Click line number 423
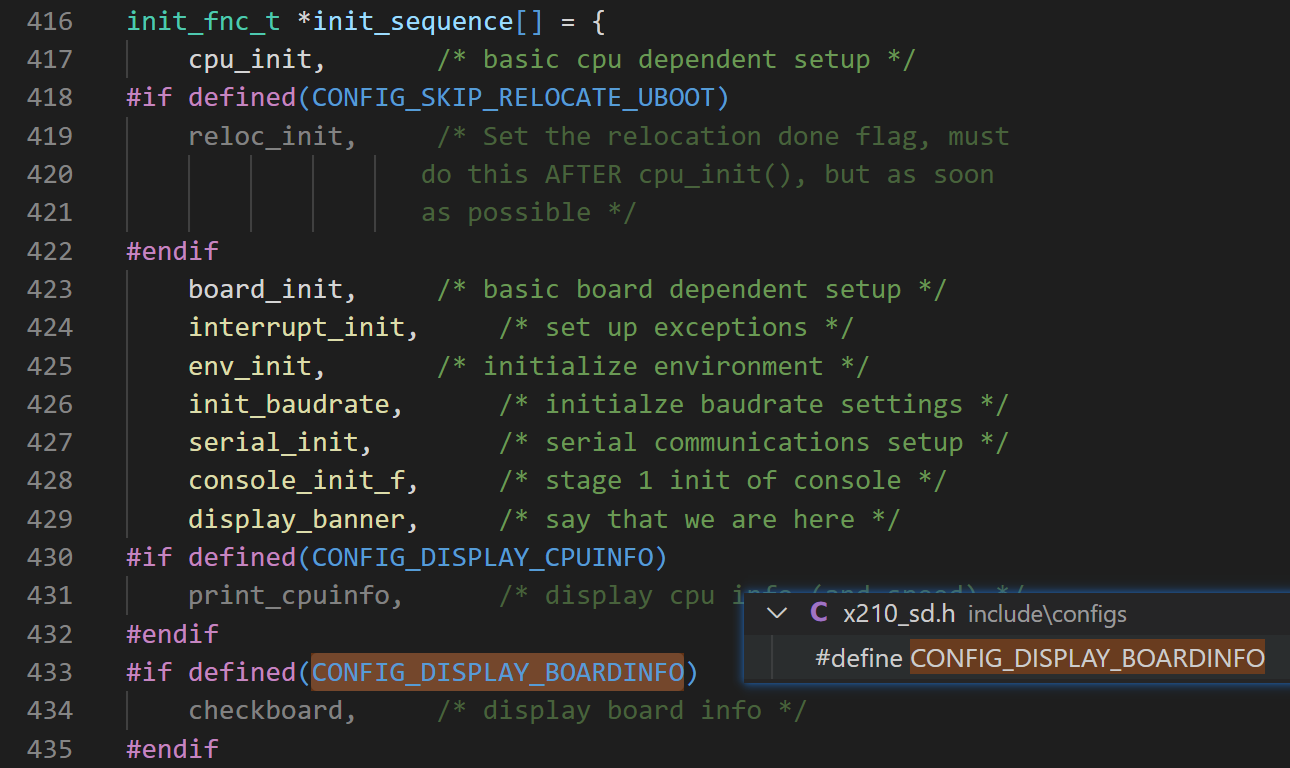The width and height of the screenshot is (1290, 768). coord(49,289)
